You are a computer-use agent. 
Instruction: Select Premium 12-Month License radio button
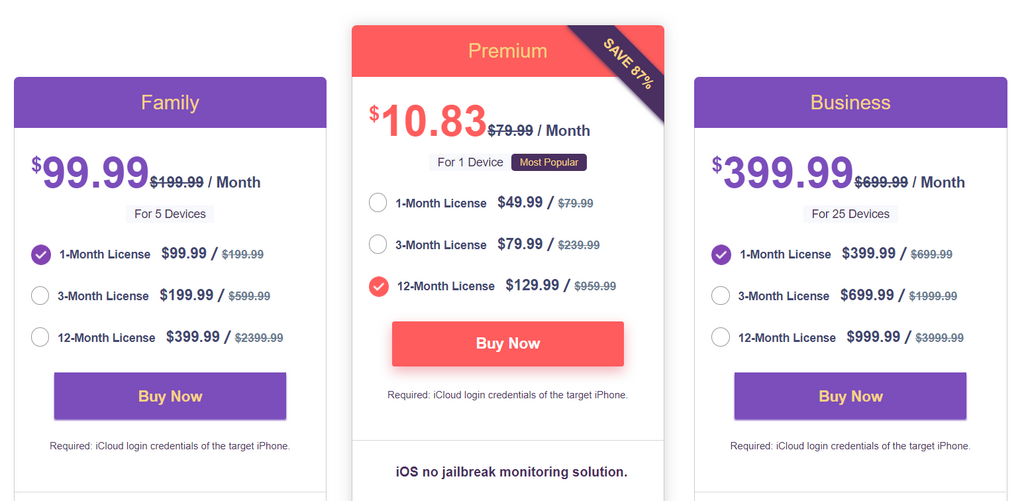click(x=379, y=286)
